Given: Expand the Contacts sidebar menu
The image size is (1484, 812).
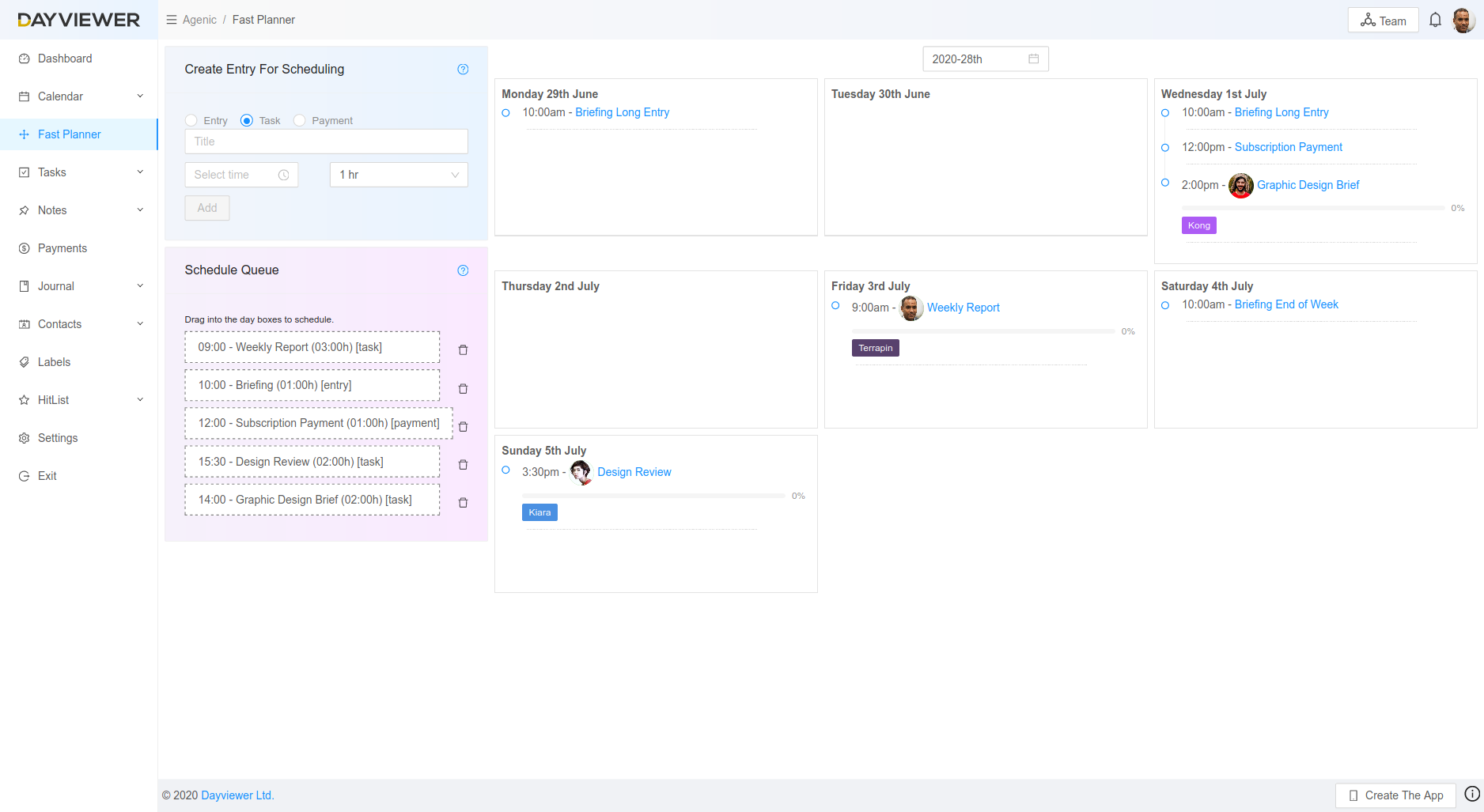Looking at the screenshot, I should 79,324.
